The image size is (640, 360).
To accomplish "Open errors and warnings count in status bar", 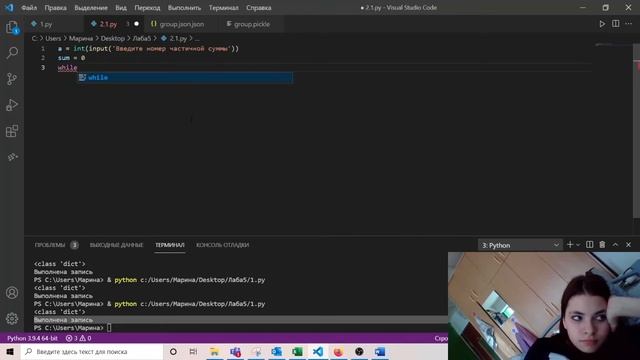I will click(78, 338).
